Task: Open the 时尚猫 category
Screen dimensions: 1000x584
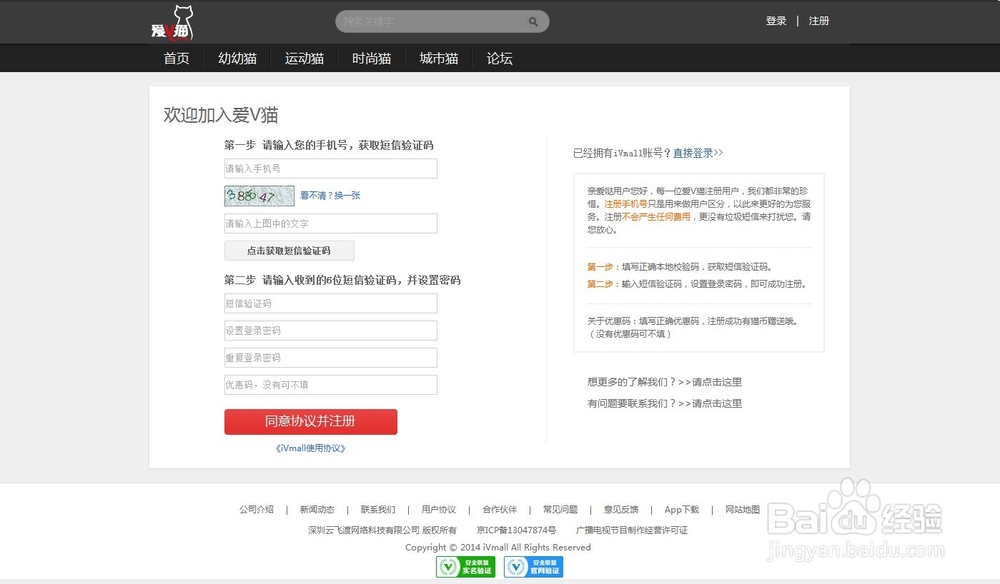Action: coord(371,58)
